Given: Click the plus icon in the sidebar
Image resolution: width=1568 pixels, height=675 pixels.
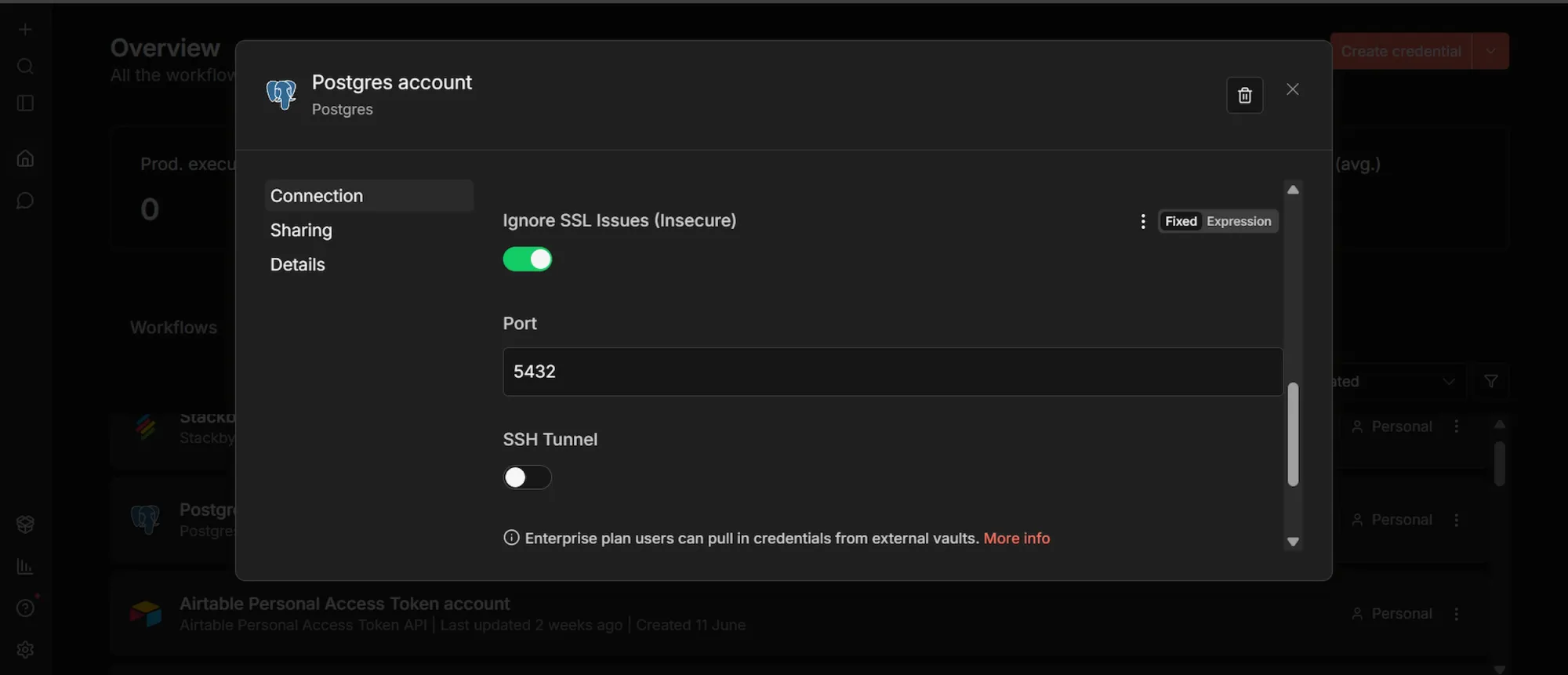Looking at the screenshot, I should [25, 30].
